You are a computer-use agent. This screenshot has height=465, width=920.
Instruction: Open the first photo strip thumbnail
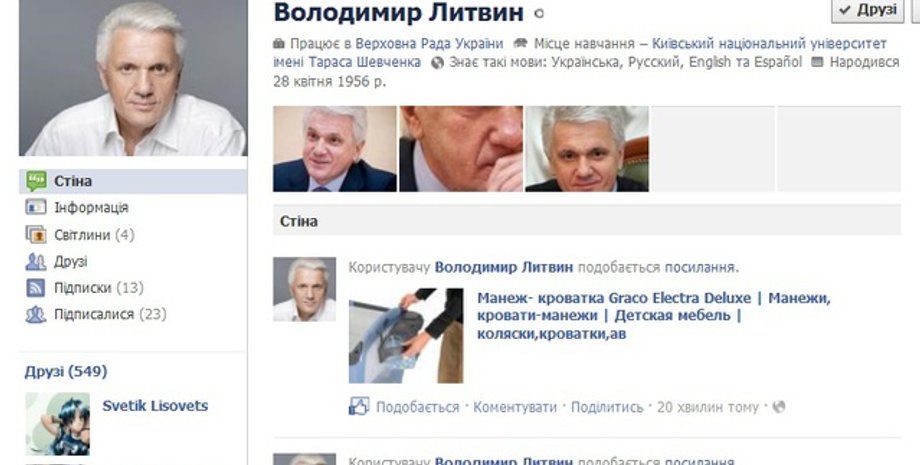tap(334, 149)
